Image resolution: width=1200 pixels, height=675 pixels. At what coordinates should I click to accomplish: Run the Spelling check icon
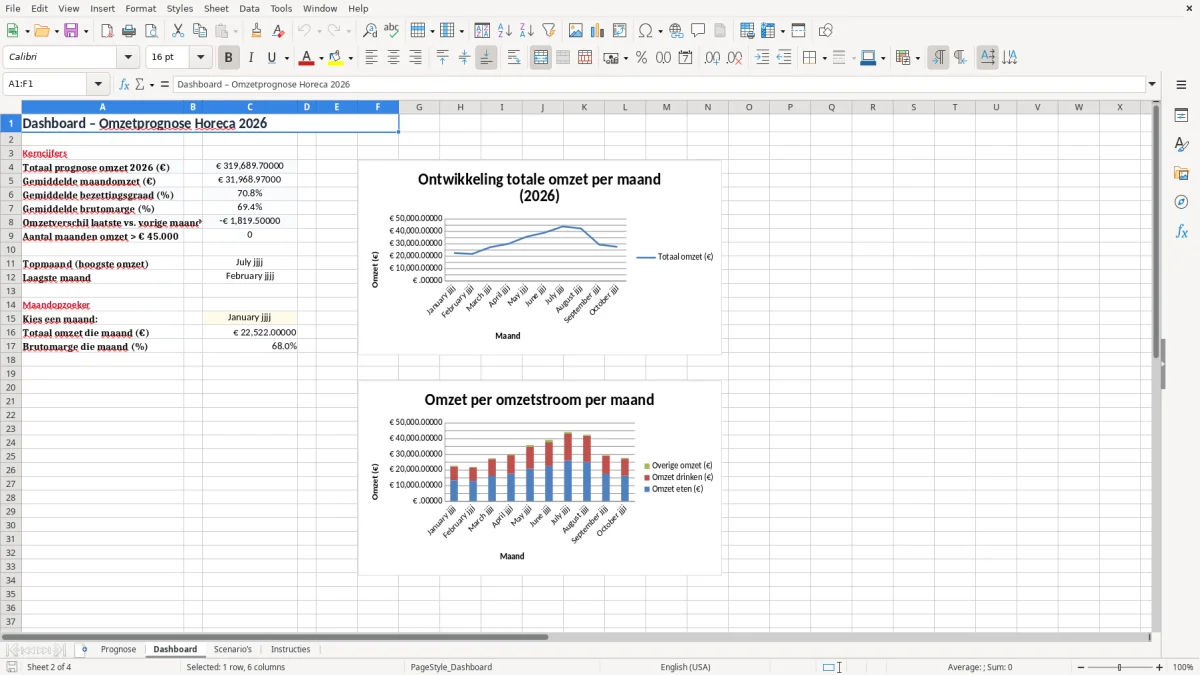pos(392,31)
